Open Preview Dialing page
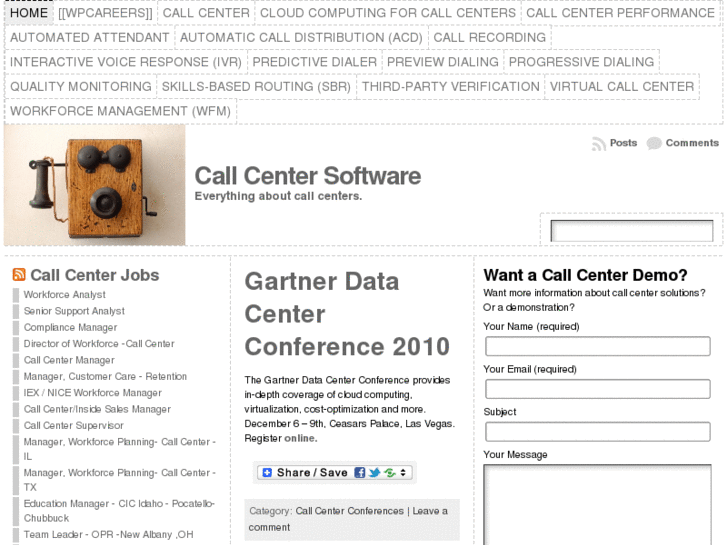Image resolution: width=727 pixels, height=545 pixels. [x=443, y=62]
